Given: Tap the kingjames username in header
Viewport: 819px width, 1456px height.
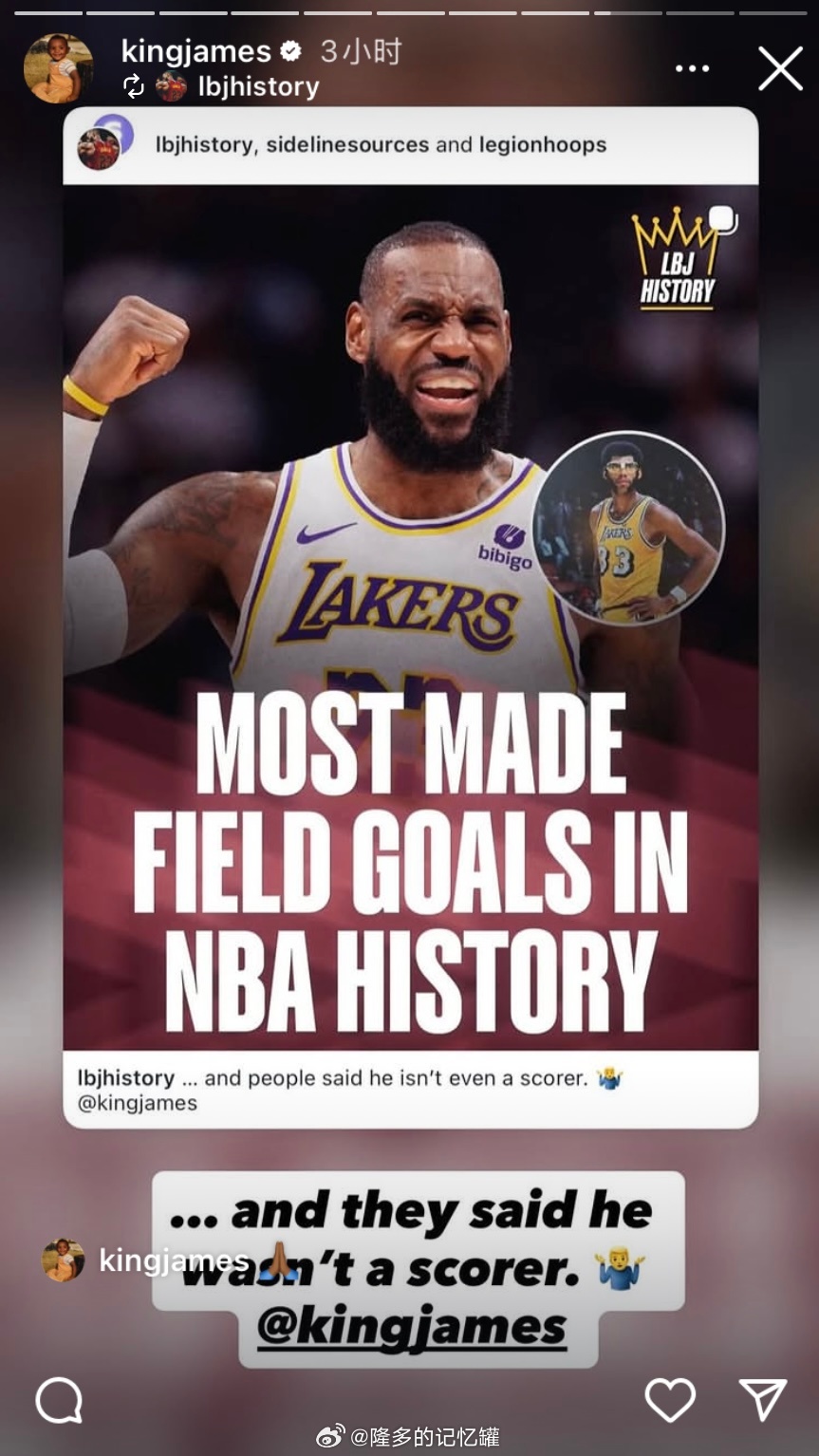Looking at the screenshot, I should click(196, 51).
